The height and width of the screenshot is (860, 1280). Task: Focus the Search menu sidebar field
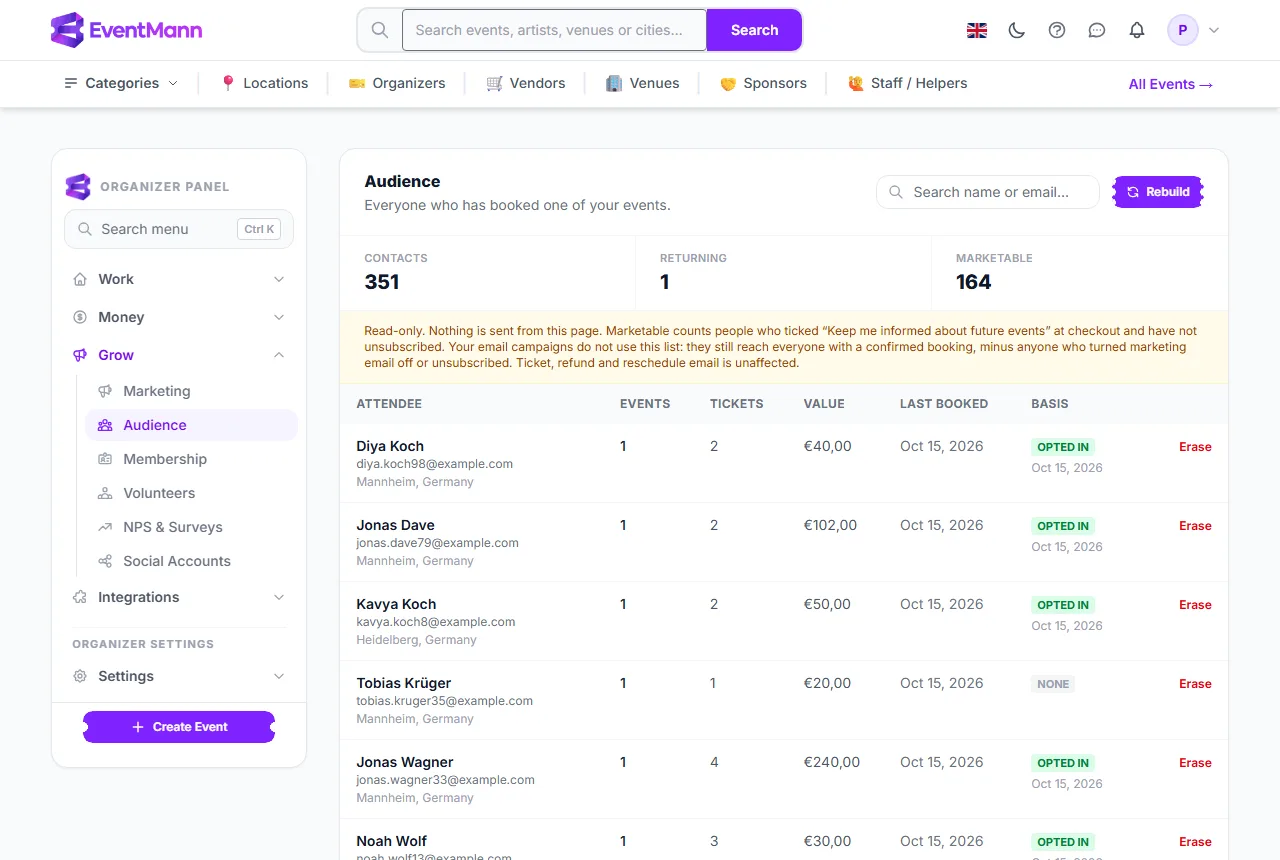point(179,229)
